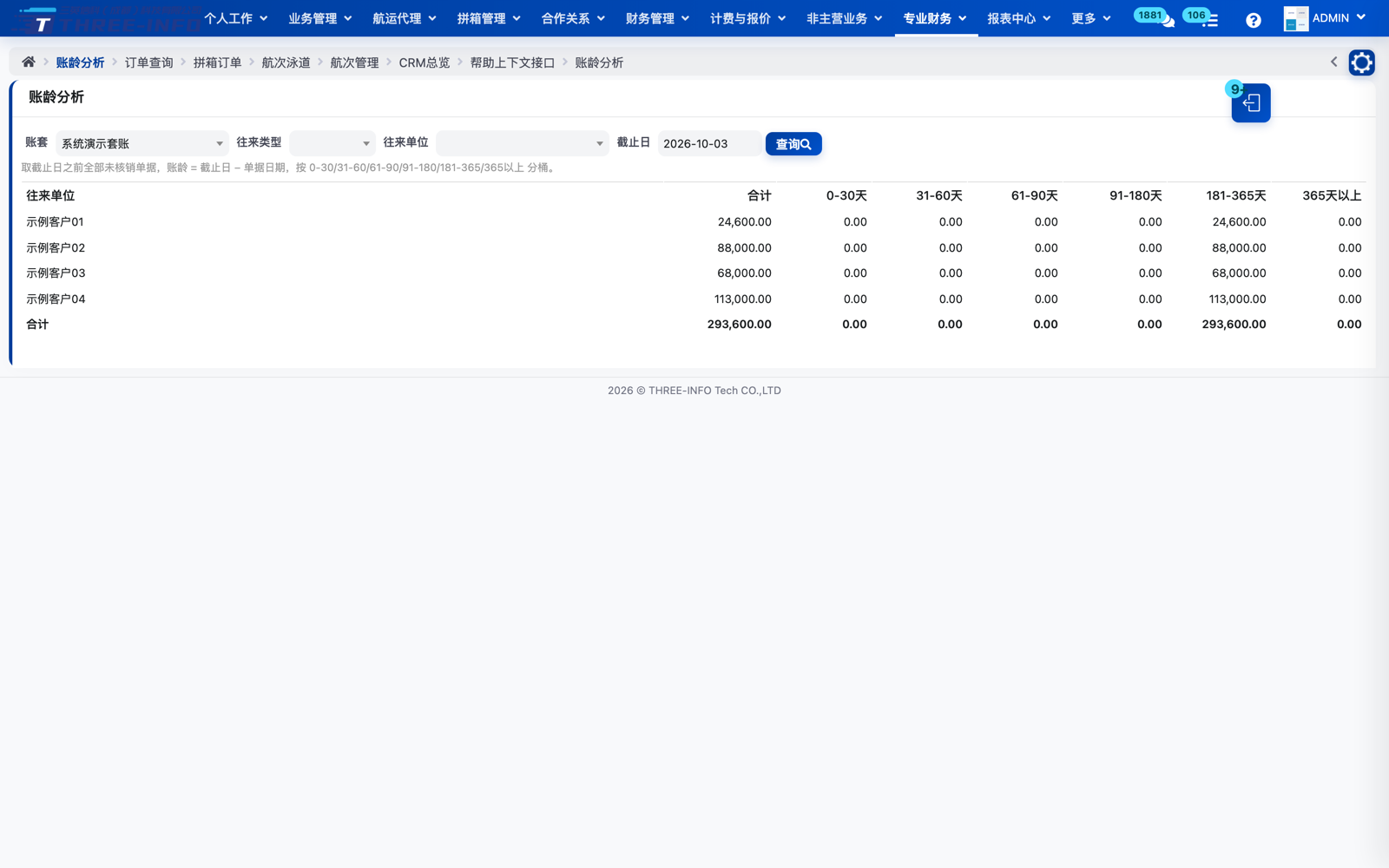This screenshot has height=868, width=1389.
Task: Open the 航运代理 menu
Action: click(404, 18)
